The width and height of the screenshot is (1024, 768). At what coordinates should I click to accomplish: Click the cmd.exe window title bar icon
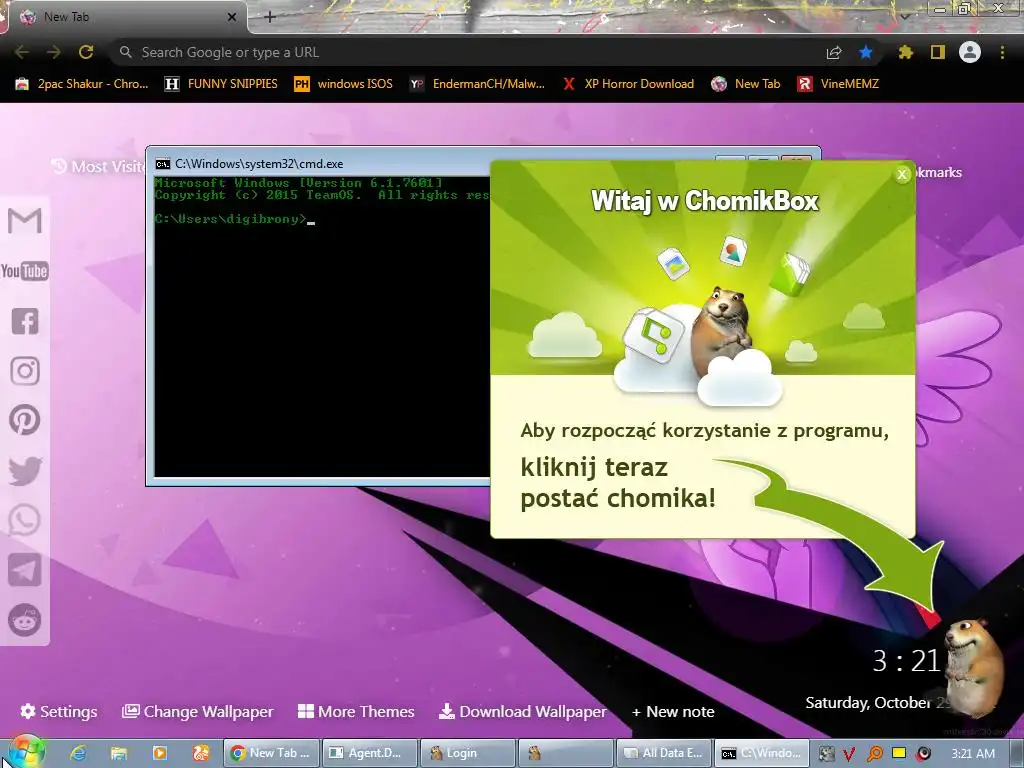(163, 163)
